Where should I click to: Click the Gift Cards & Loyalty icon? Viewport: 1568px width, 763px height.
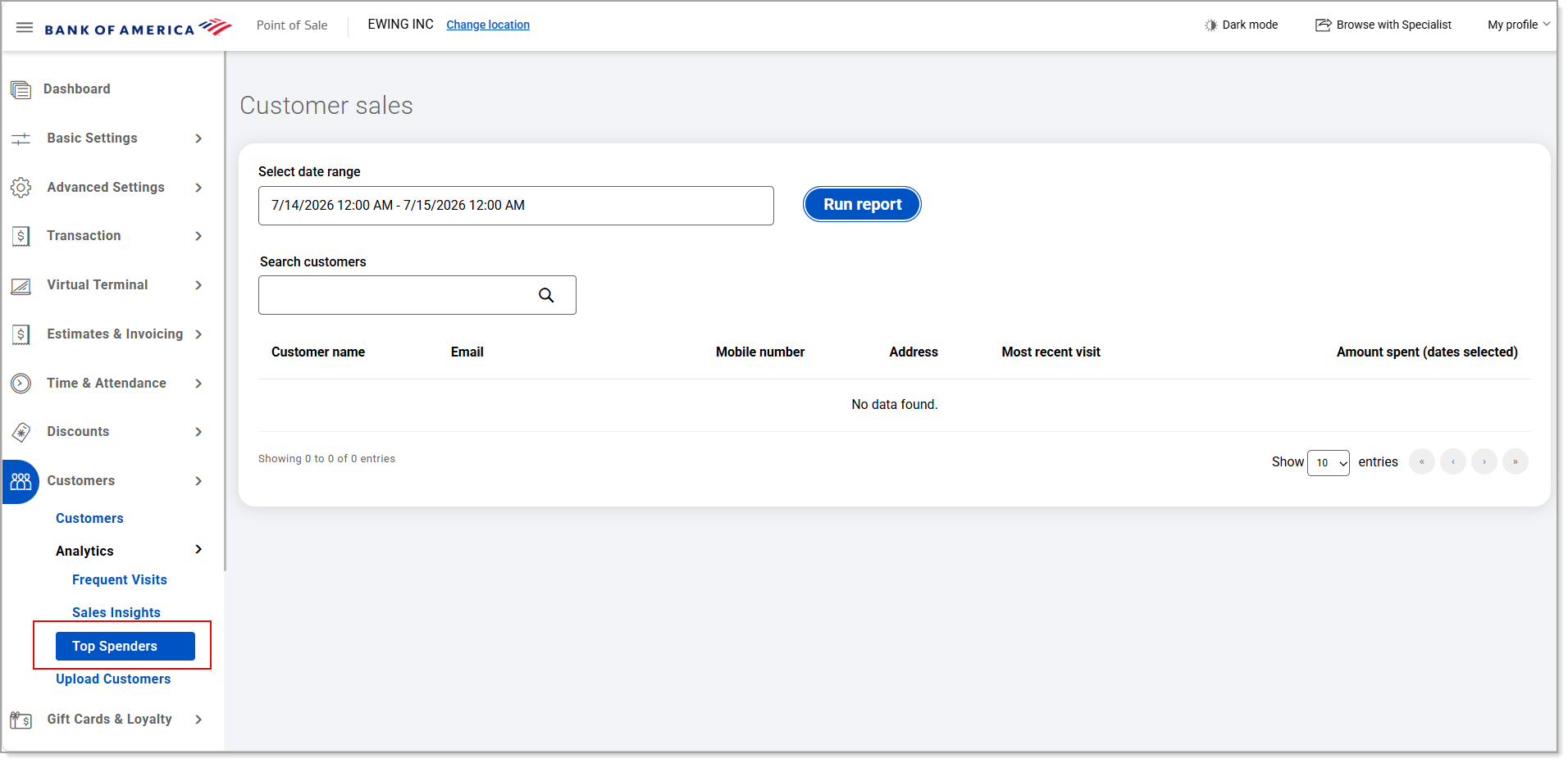21,720
